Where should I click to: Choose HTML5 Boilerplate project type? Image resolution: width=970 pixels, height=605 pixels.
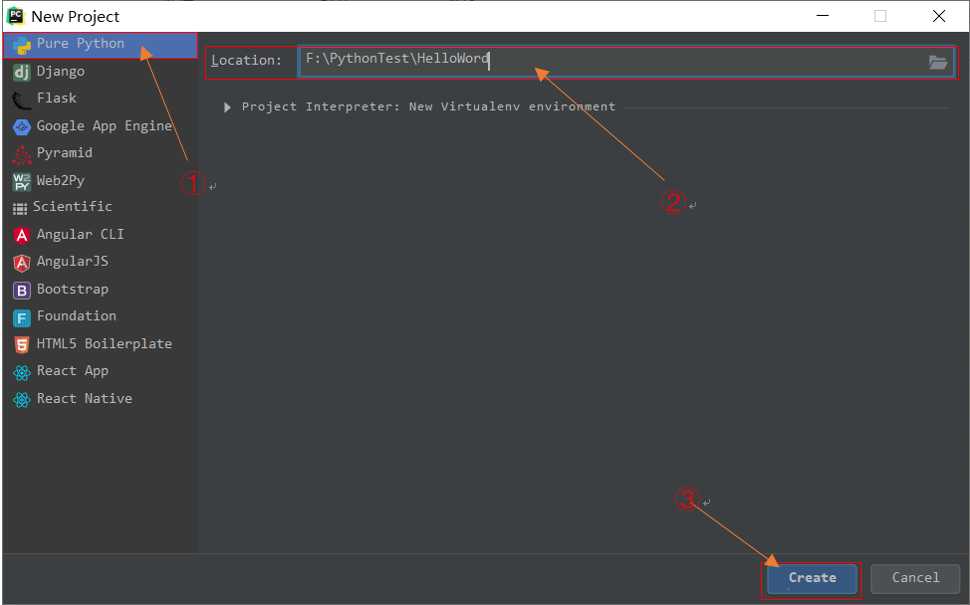pos(100,344)
